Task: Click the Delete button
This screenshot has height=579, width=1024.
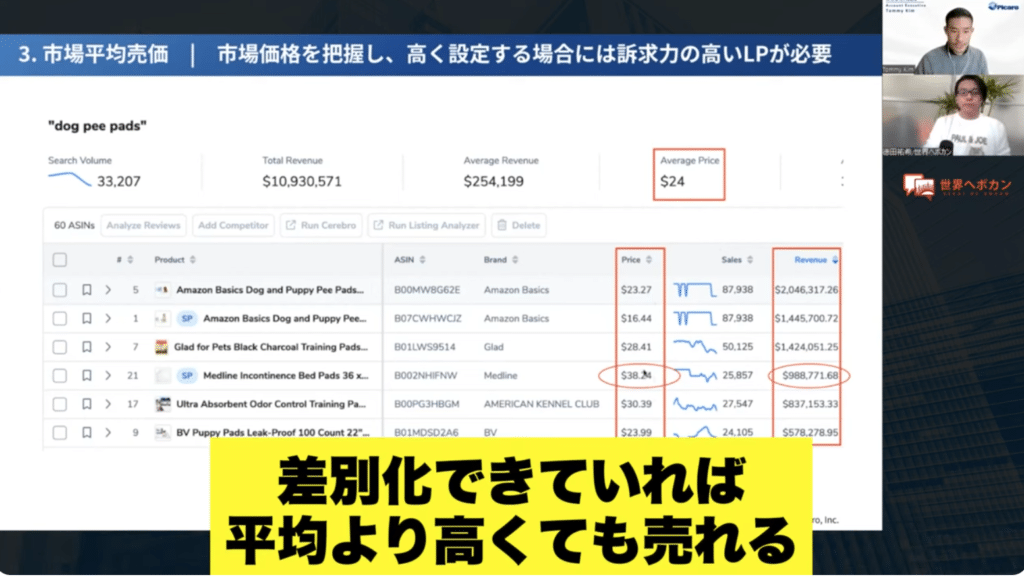Action: pos(519,225)
